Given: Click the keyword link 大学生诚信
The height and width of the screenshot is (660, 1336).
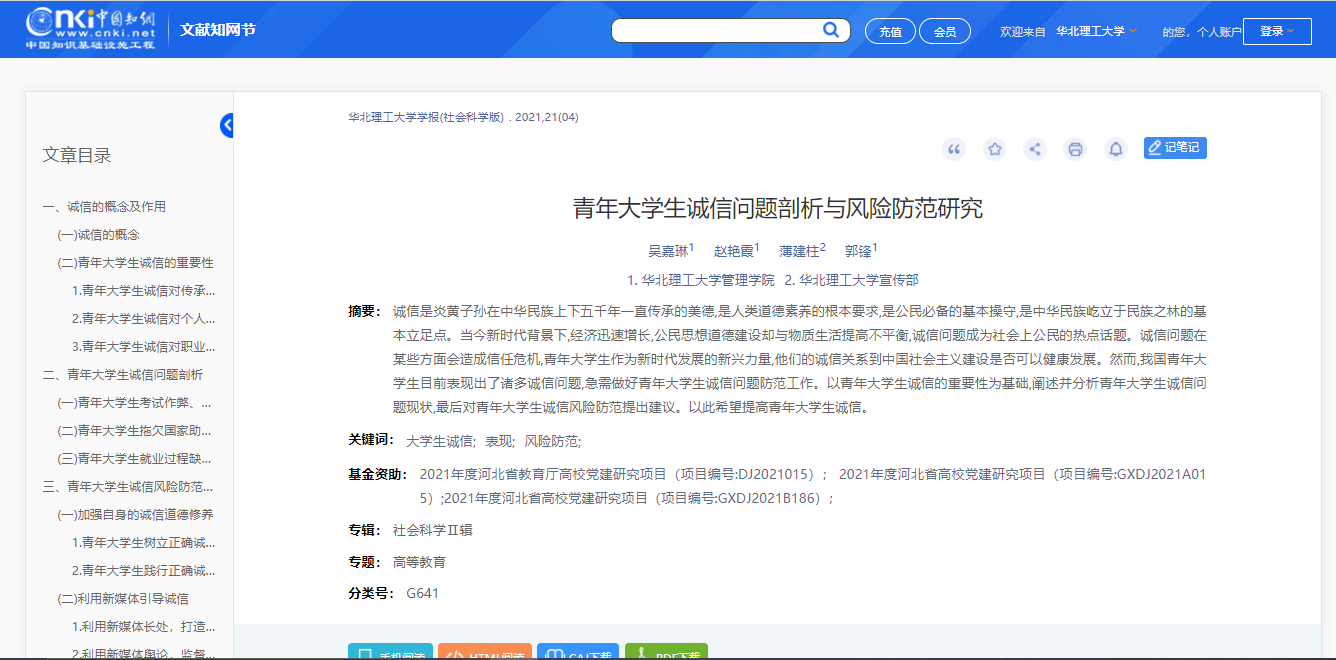Looking at the screenshot, I should pos(439,441).
